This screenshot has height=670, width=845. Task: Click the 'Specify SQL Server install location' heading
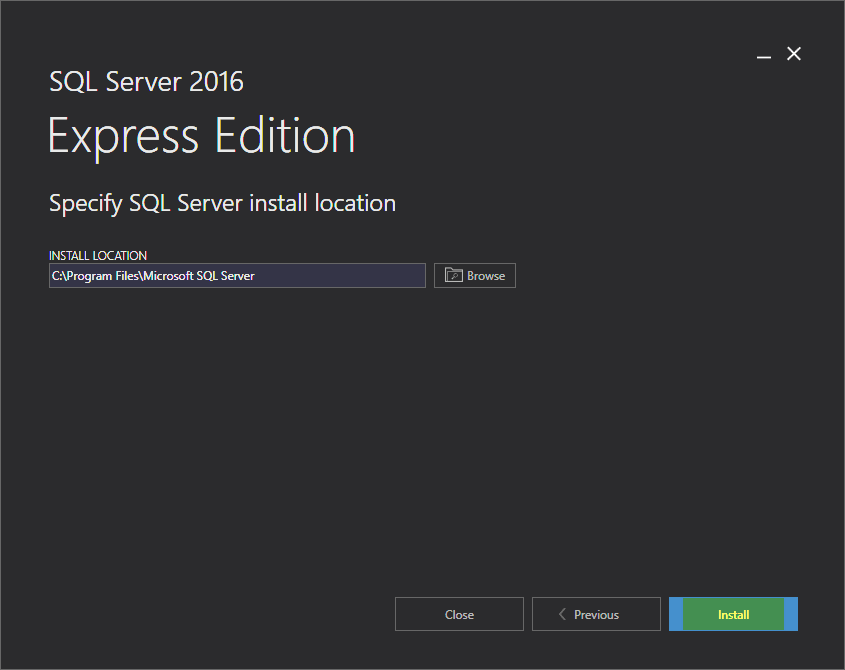(223, 204)
